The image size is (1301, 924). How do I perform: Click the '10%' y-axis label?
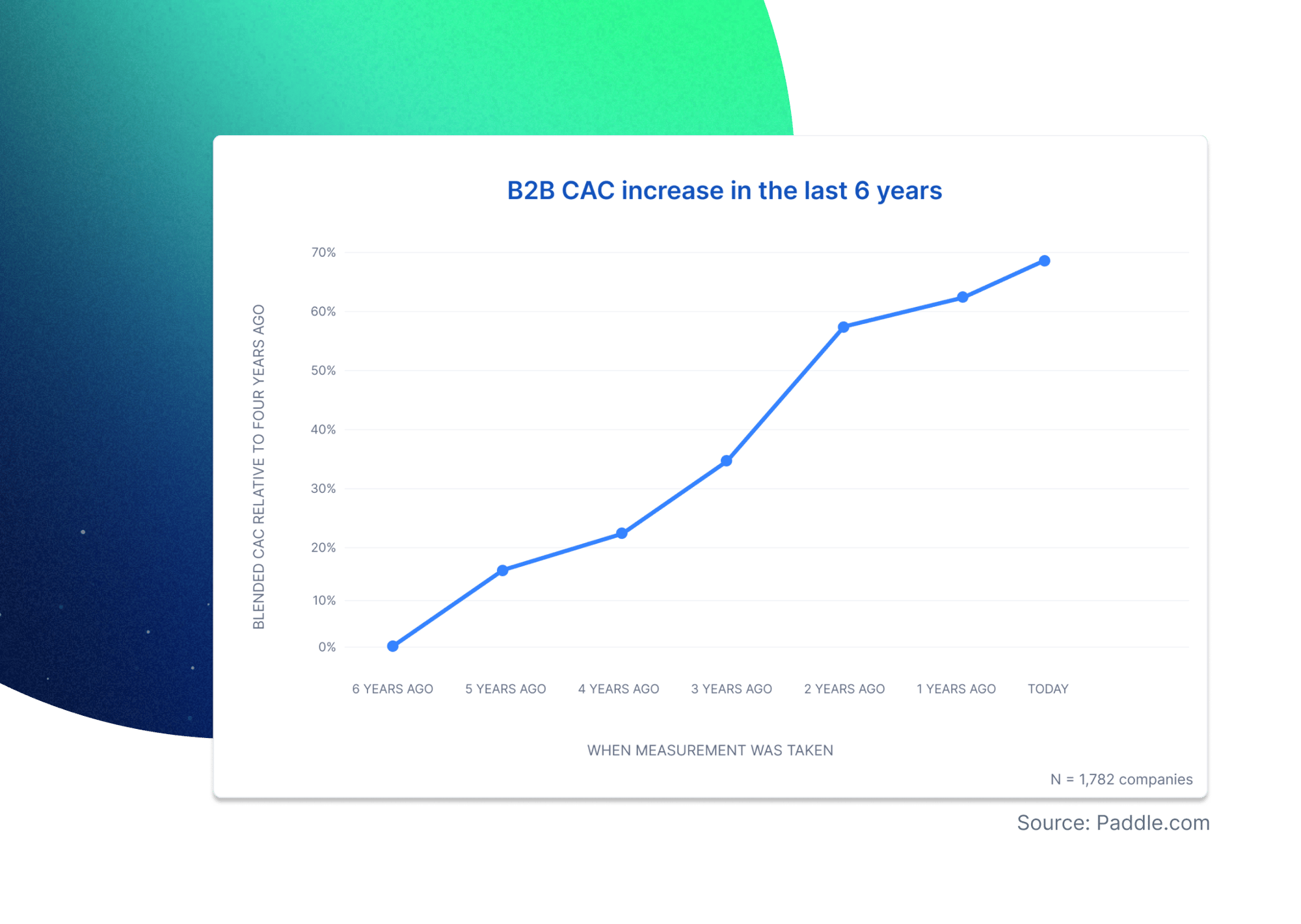coord(324,601)
